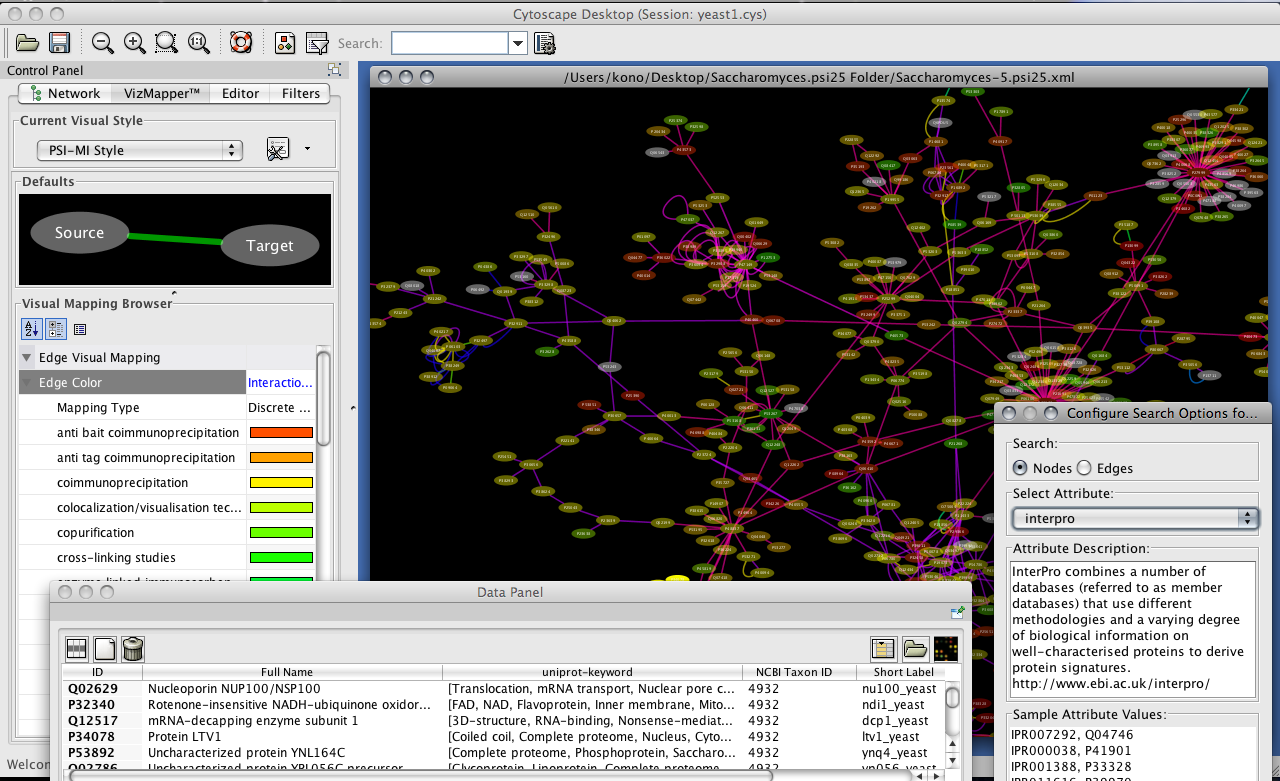Click the uniprot-keyword column header
The image size is (1280, 781).
click(x=587, y=672)
